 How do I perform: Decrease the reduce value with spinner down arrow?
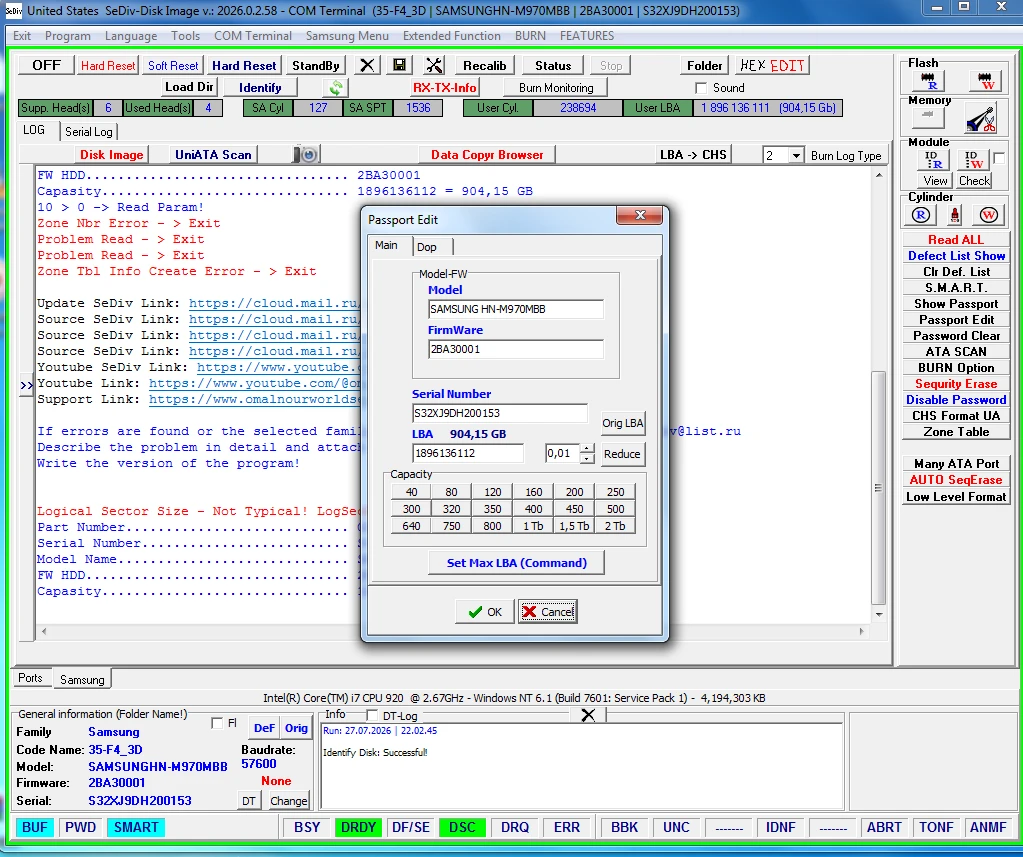[587, 459]
